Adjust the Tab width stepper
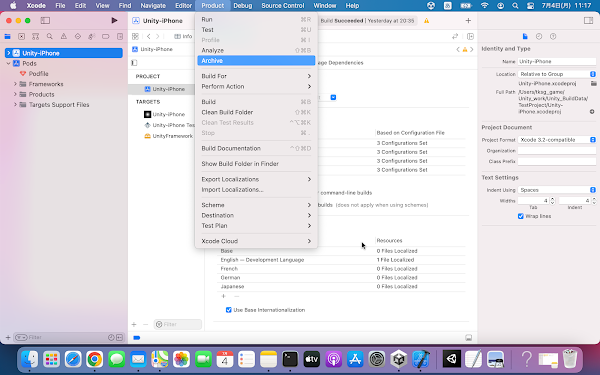The width and height of the screenshot is (600, 375). (552, 201)
